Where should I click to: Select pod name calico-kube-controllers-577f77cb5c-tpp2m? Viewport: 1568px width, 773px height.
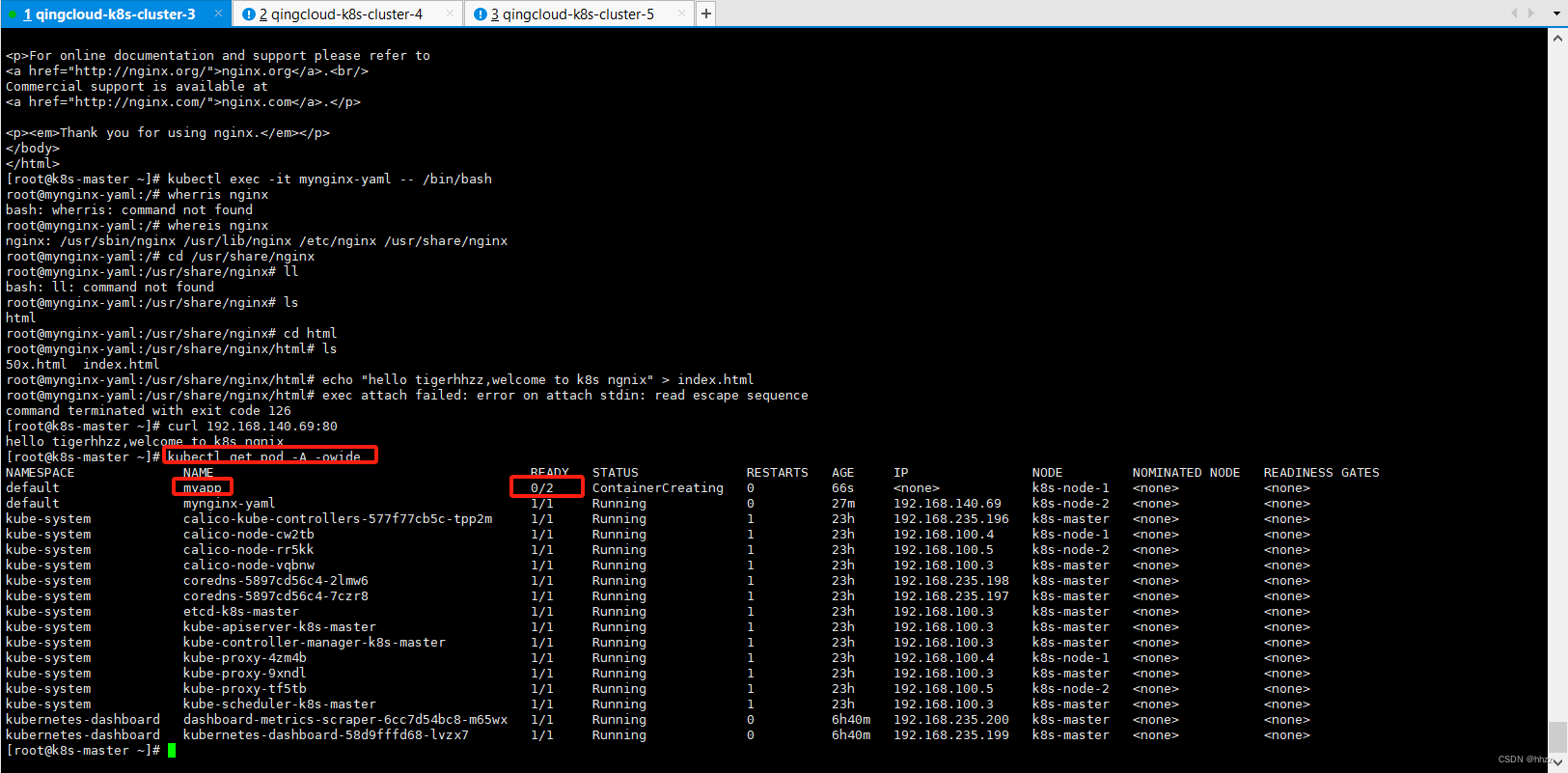(338, 518)
